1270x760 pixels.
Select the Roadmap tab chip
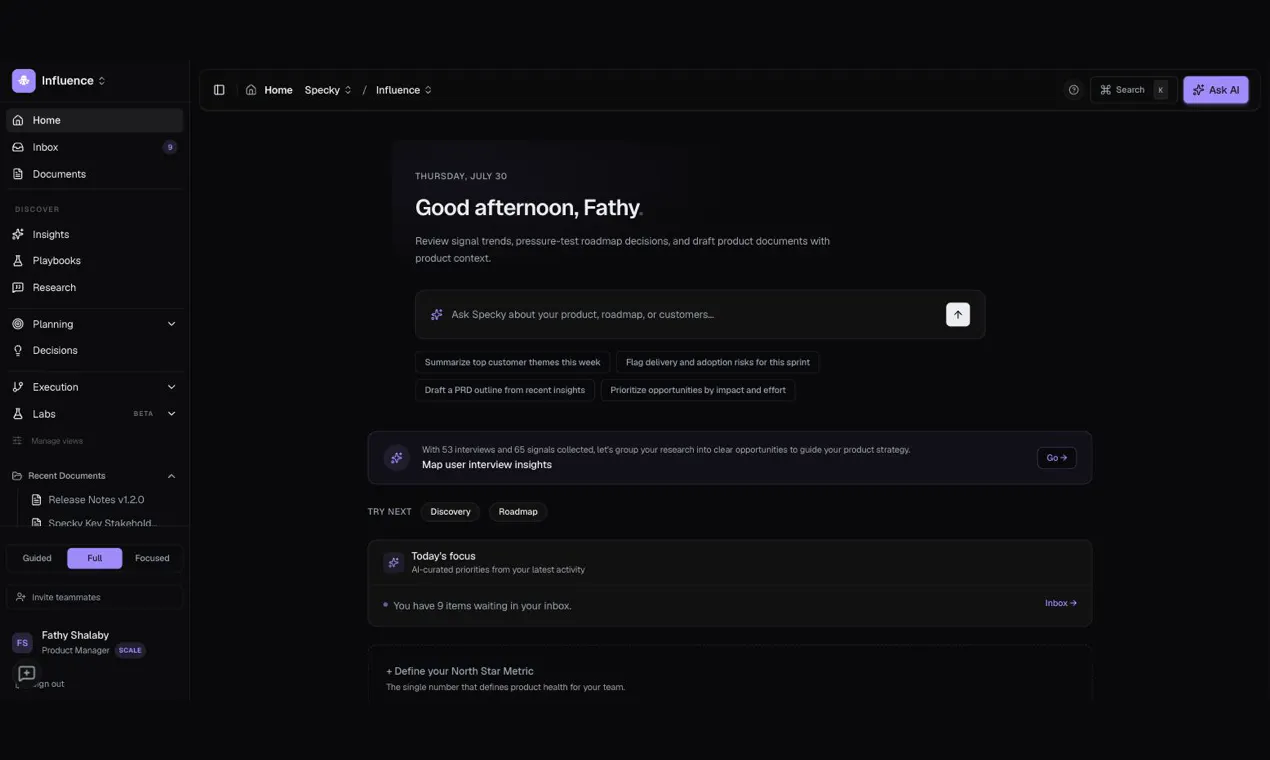(x=518, y=512)
